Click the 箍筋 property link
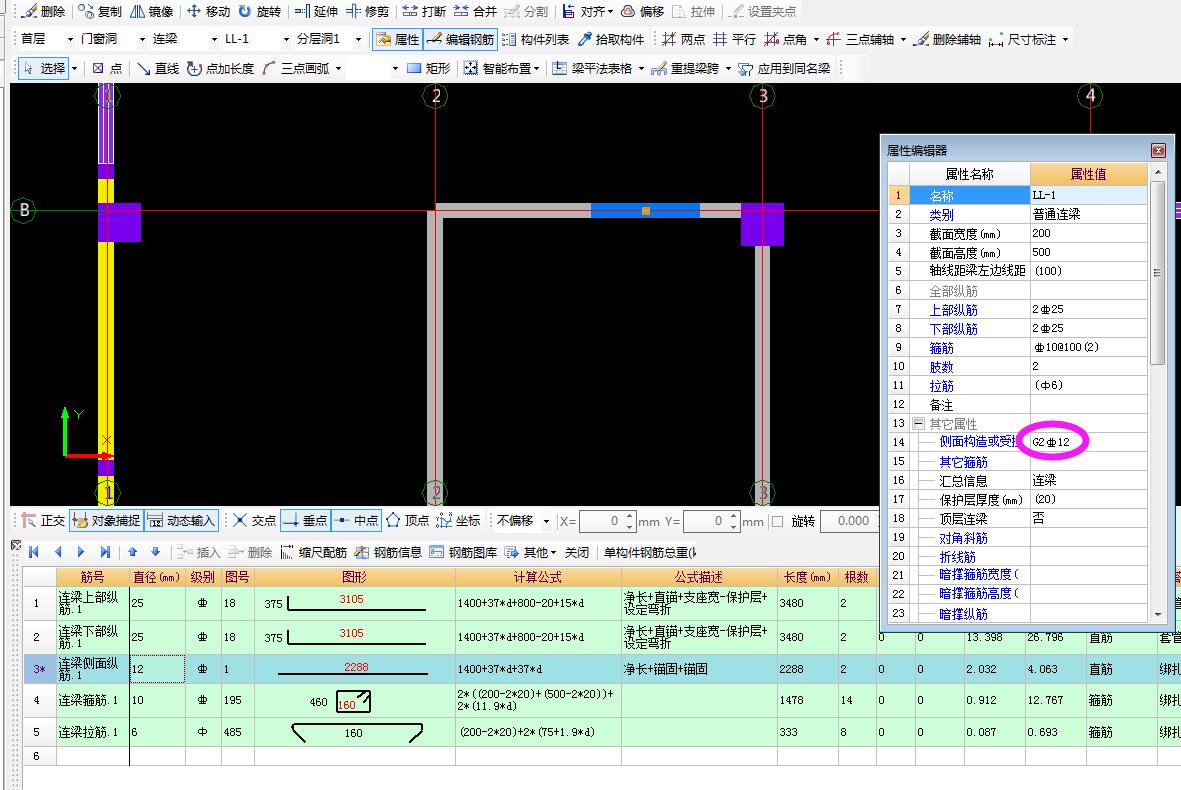Screen dimensions: 1181x790 click(941, 348)
